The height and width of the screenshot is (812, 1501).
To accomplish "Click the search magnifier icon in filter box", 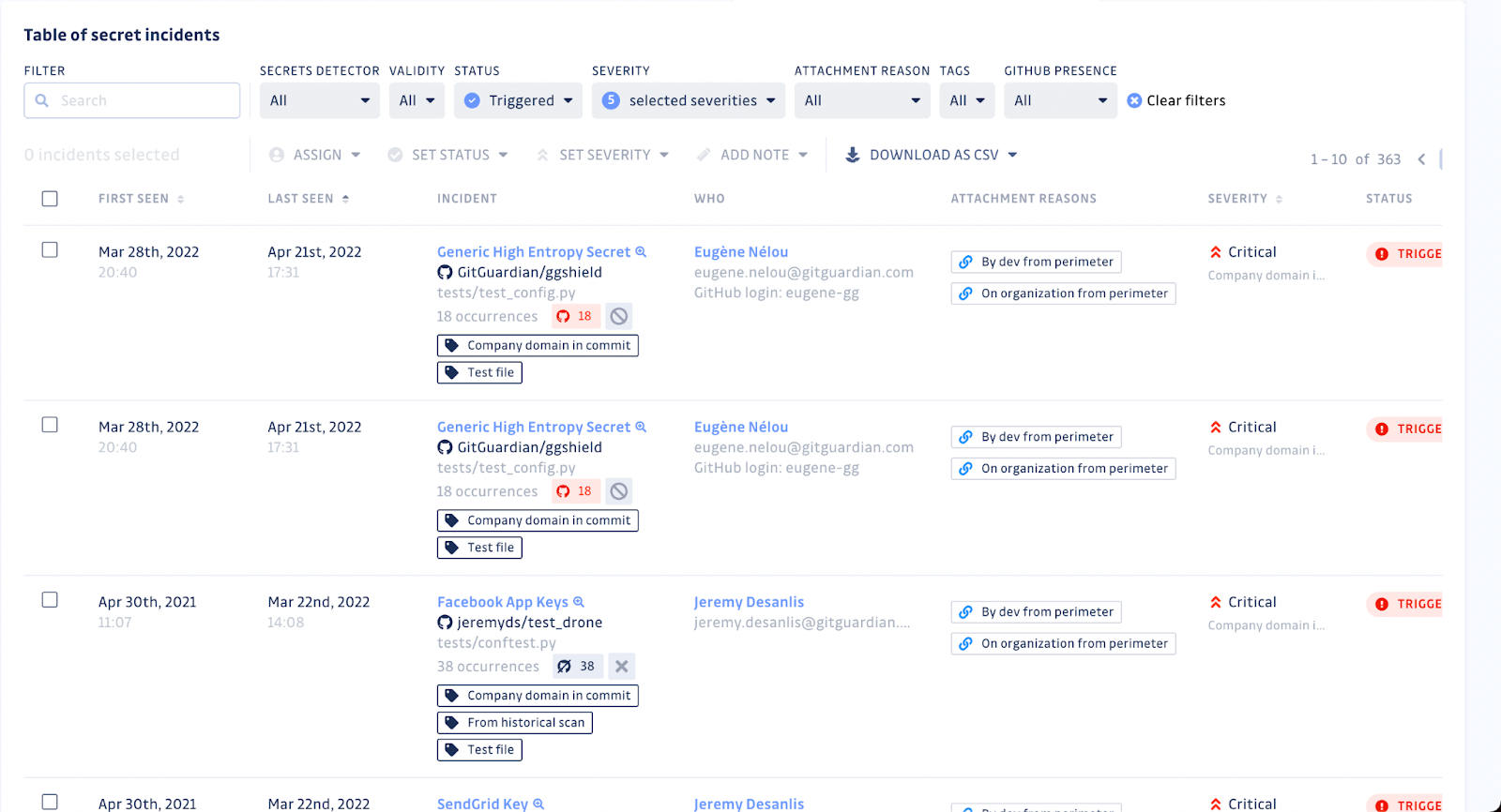I will pyautogui.click(x=41, y=100).
